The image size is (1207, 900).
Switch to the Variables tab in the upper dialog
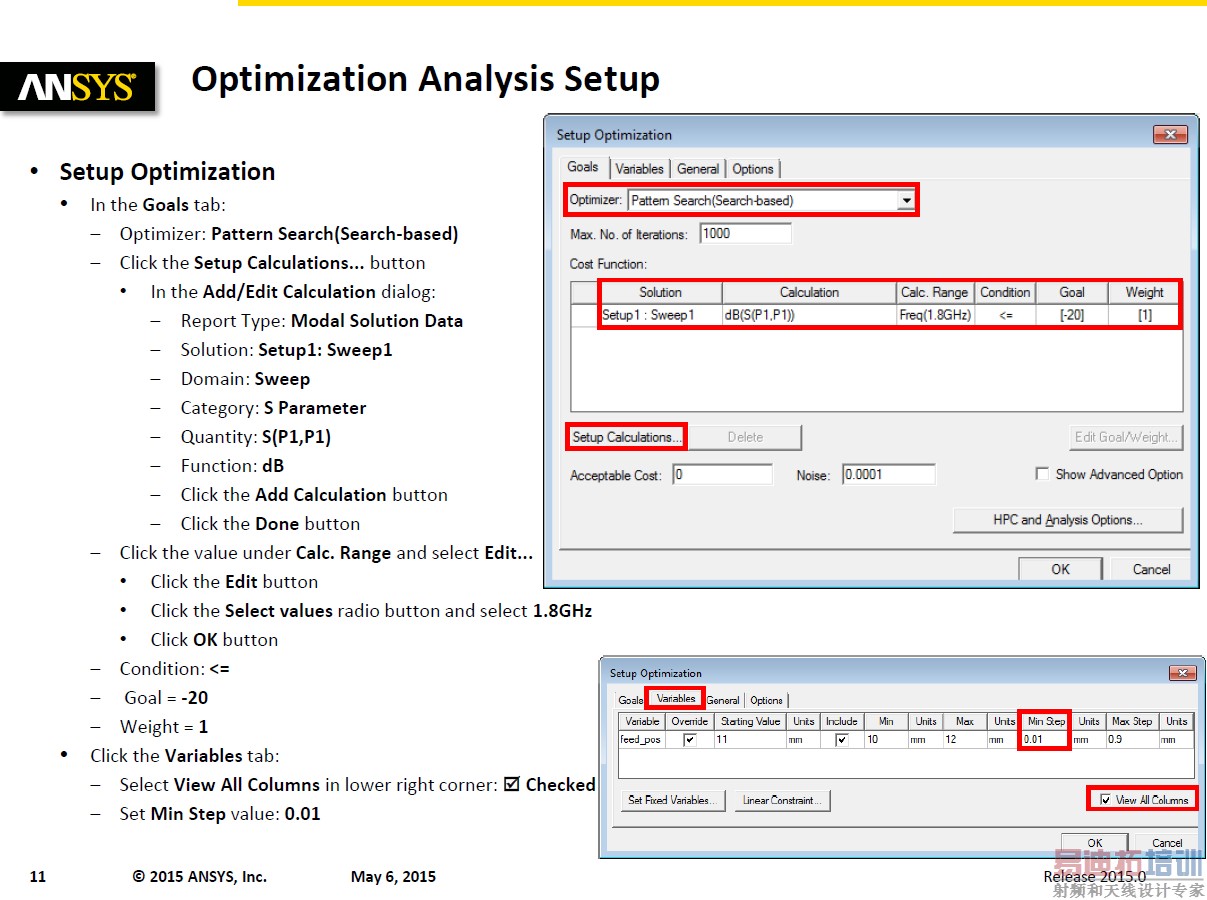[x=639, y=169]
